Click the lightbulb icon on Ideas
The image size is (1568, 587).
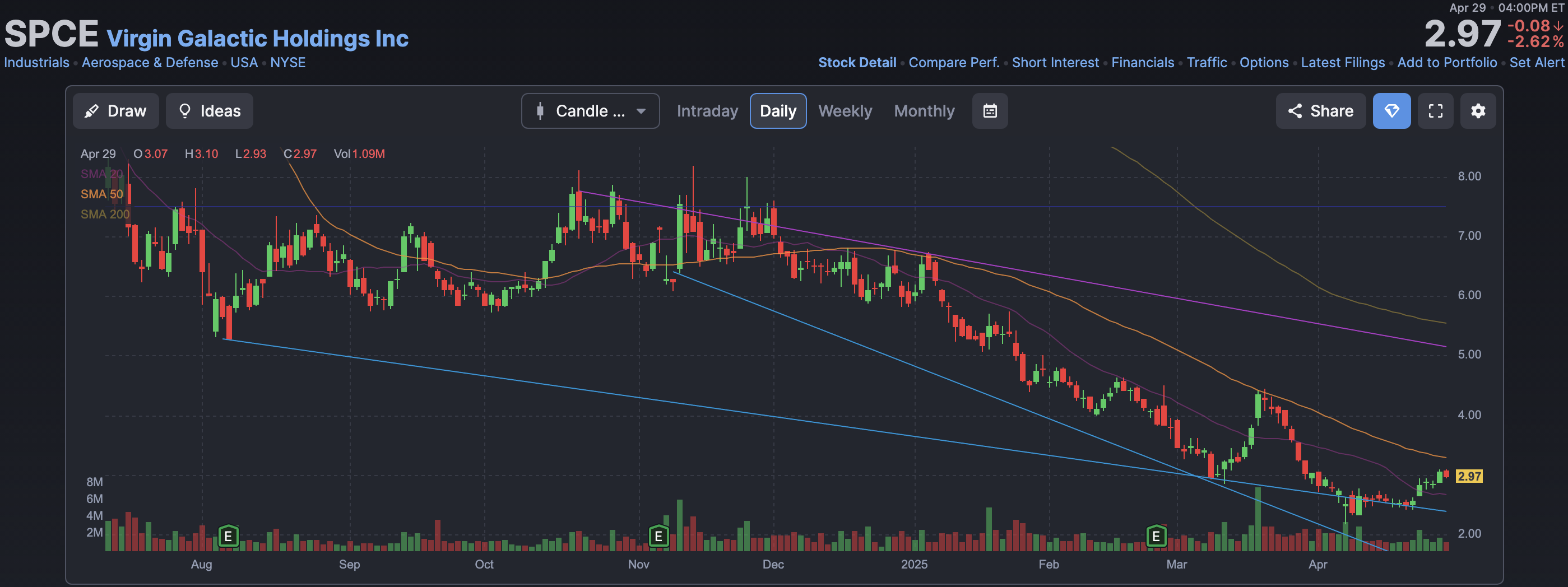tap(185, 111)
